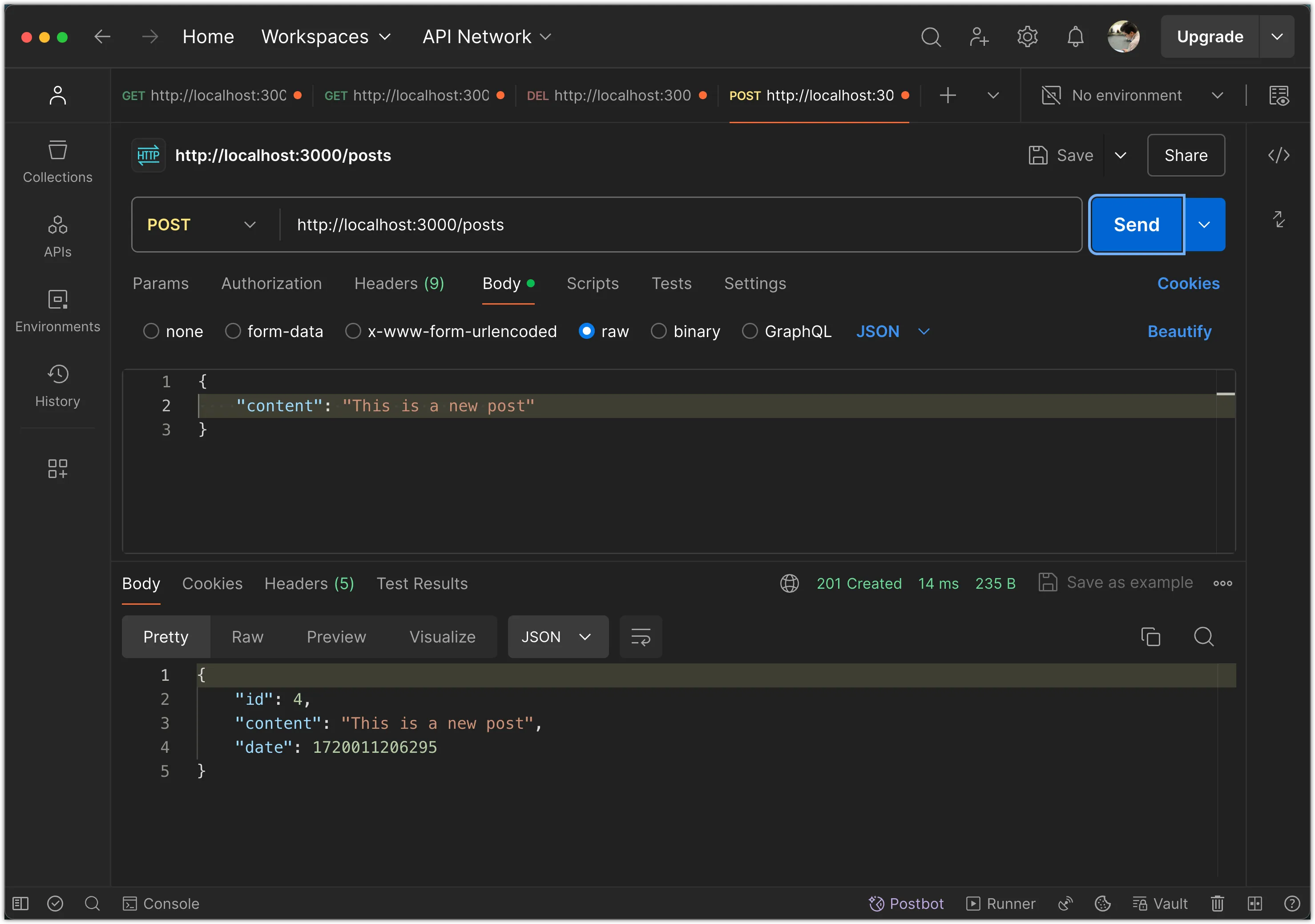
Task: Add a new request tab with plus
Action: click(x=948, y=95)
